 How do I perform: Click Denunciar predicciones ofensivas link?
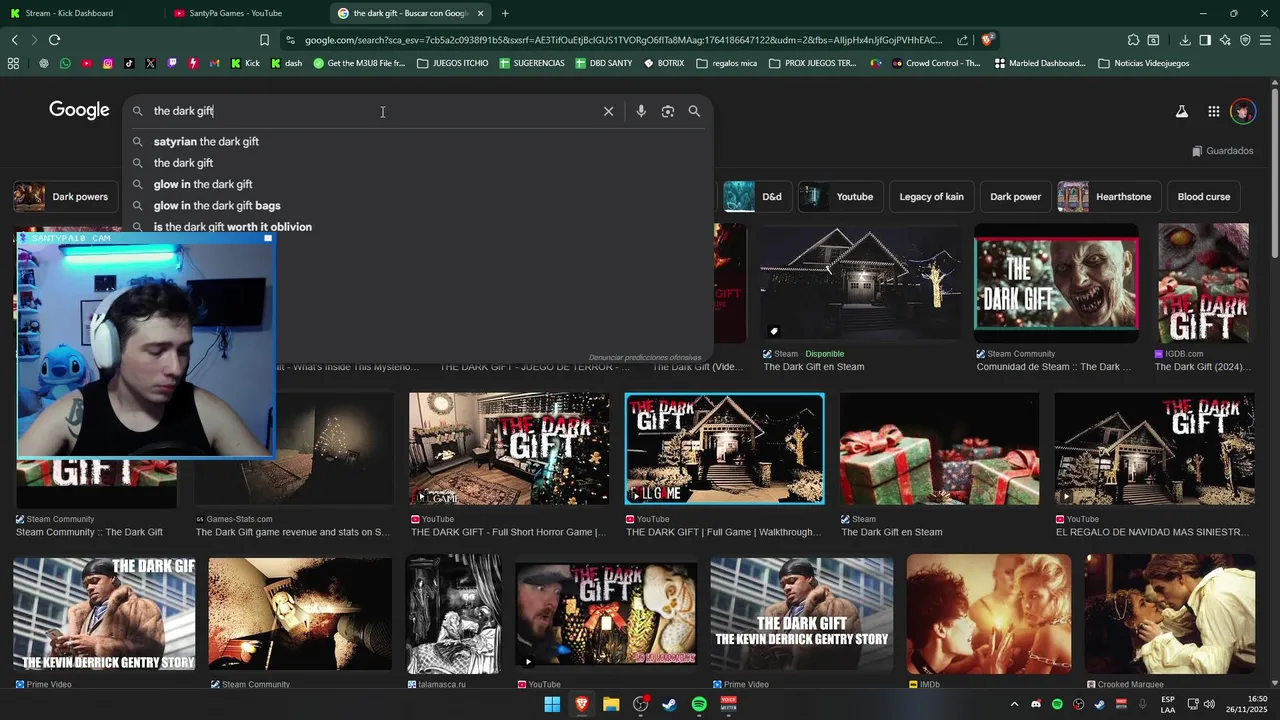tap(645, 357)
